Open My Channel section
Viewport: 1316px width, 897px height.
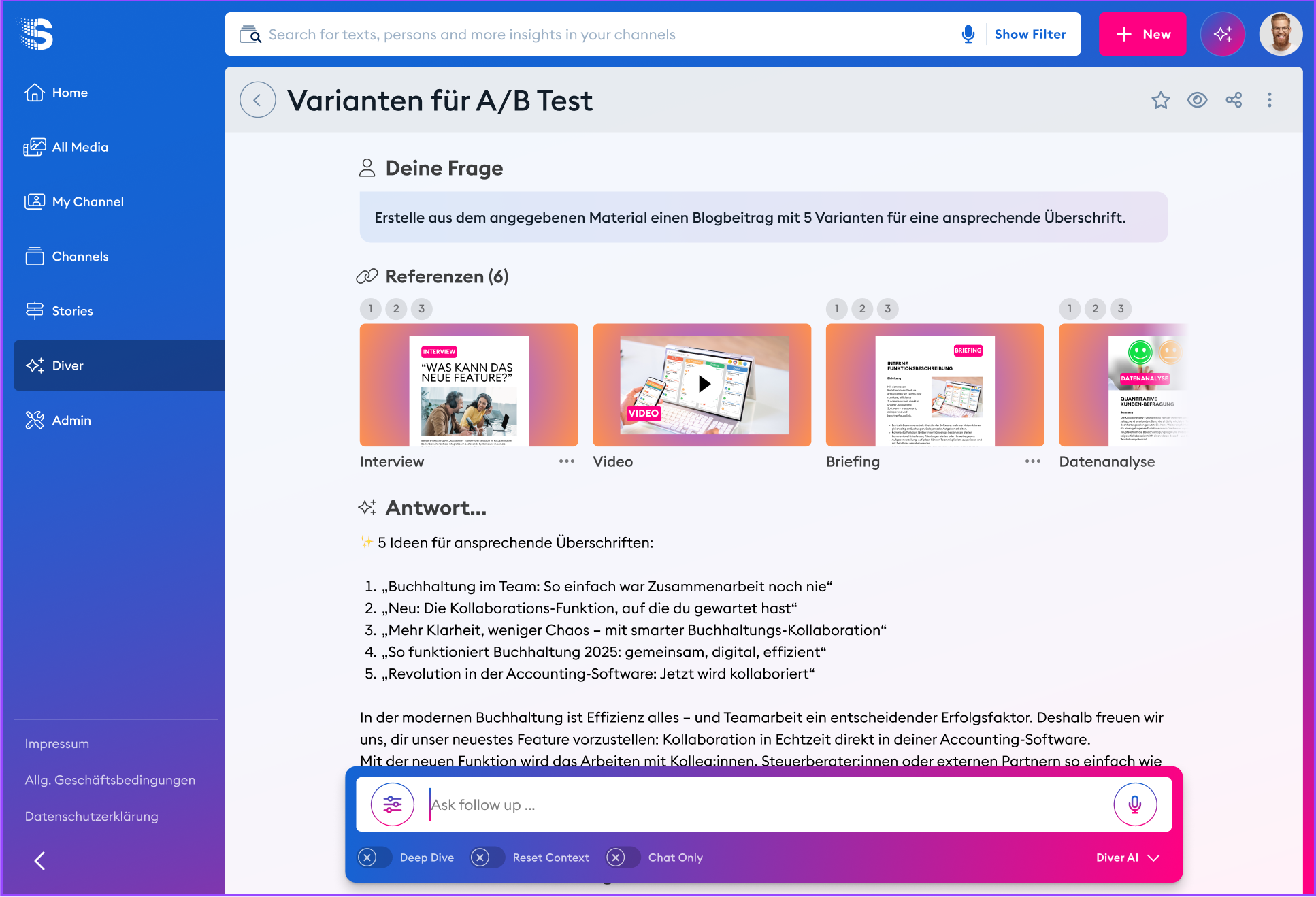tap(74, 201)
